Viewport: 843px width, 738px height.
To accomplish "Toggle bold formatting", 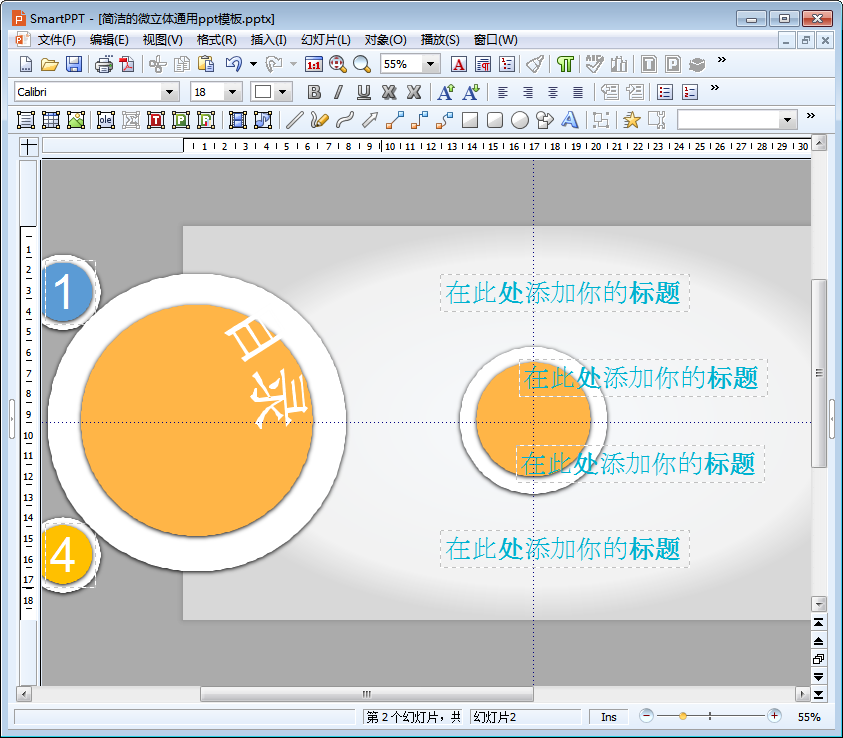I will [314, 92].
